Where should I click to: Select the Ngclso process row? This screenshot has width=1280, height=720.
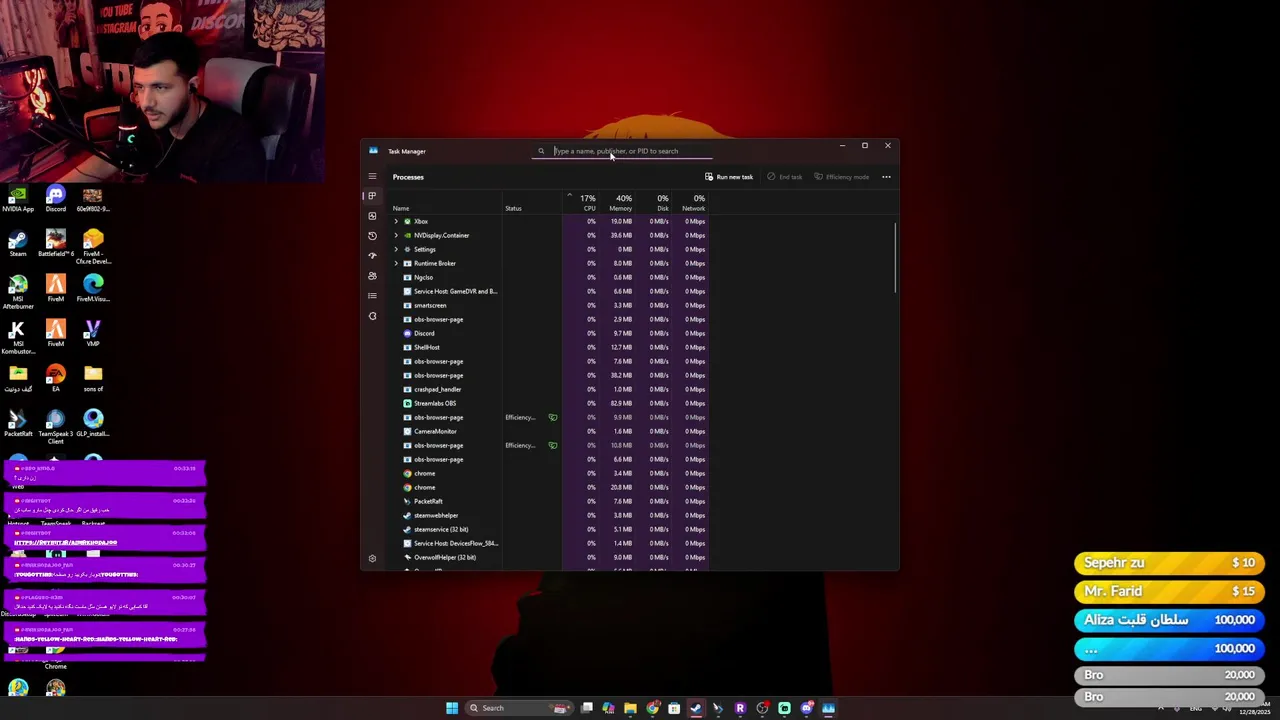(x=549, y=277)
